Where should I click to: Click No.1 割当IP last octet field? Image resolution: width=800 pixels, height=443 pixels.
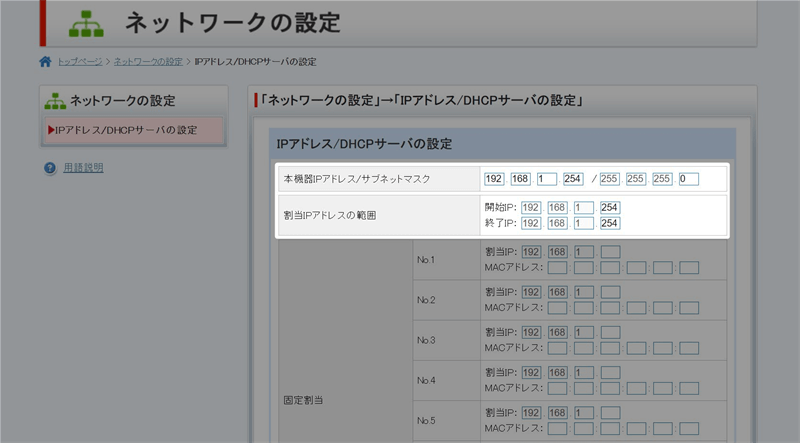610,252
